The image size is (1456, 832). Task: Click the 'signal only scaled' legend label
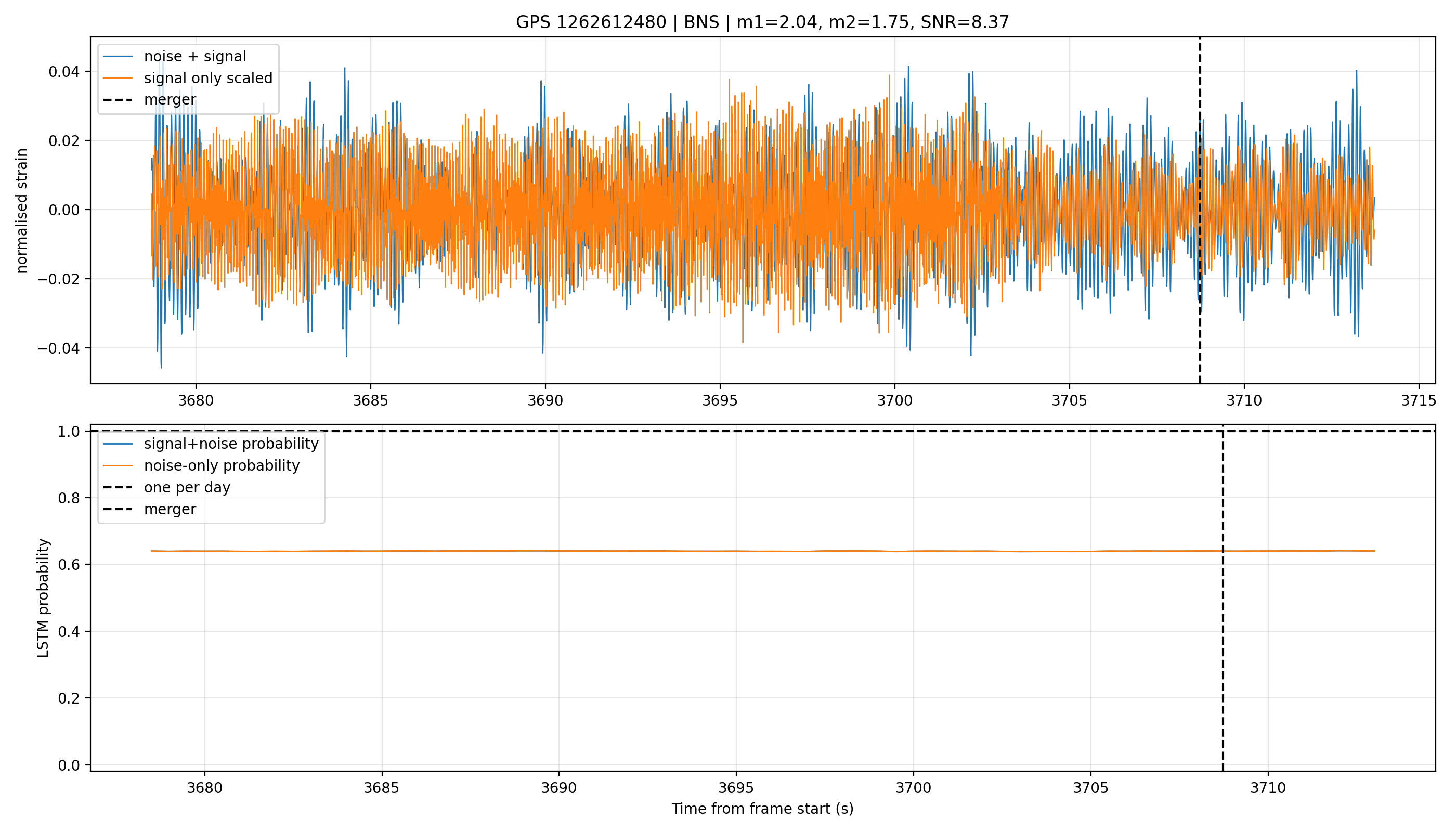[208, 79]
